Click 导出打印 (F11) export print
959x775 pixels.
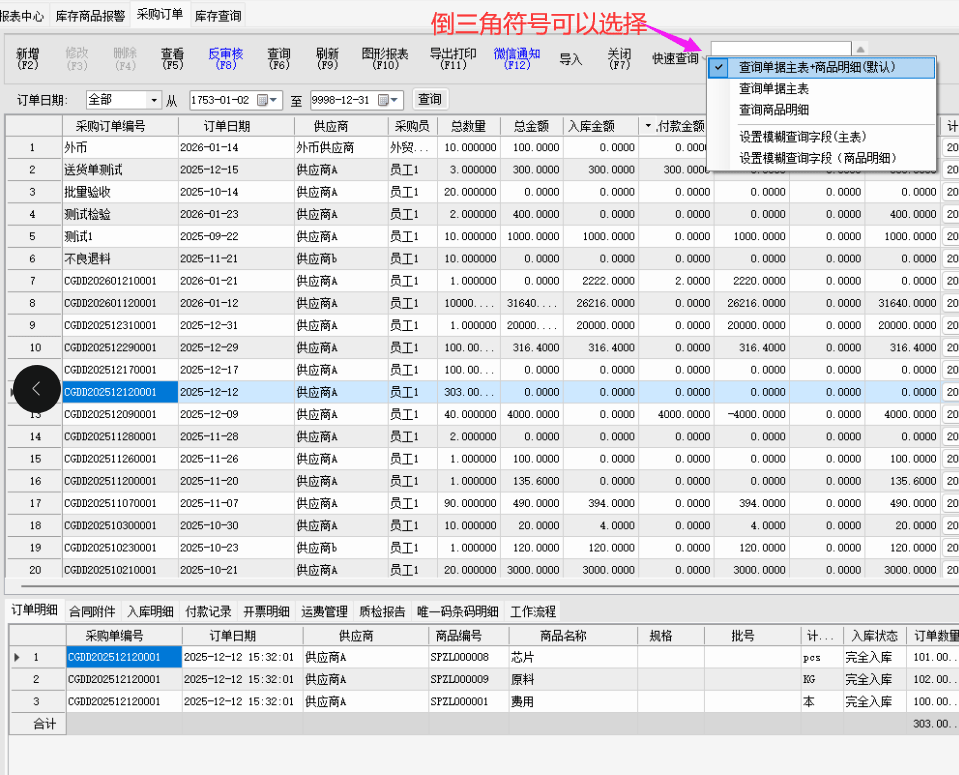(x=453, y=59)
